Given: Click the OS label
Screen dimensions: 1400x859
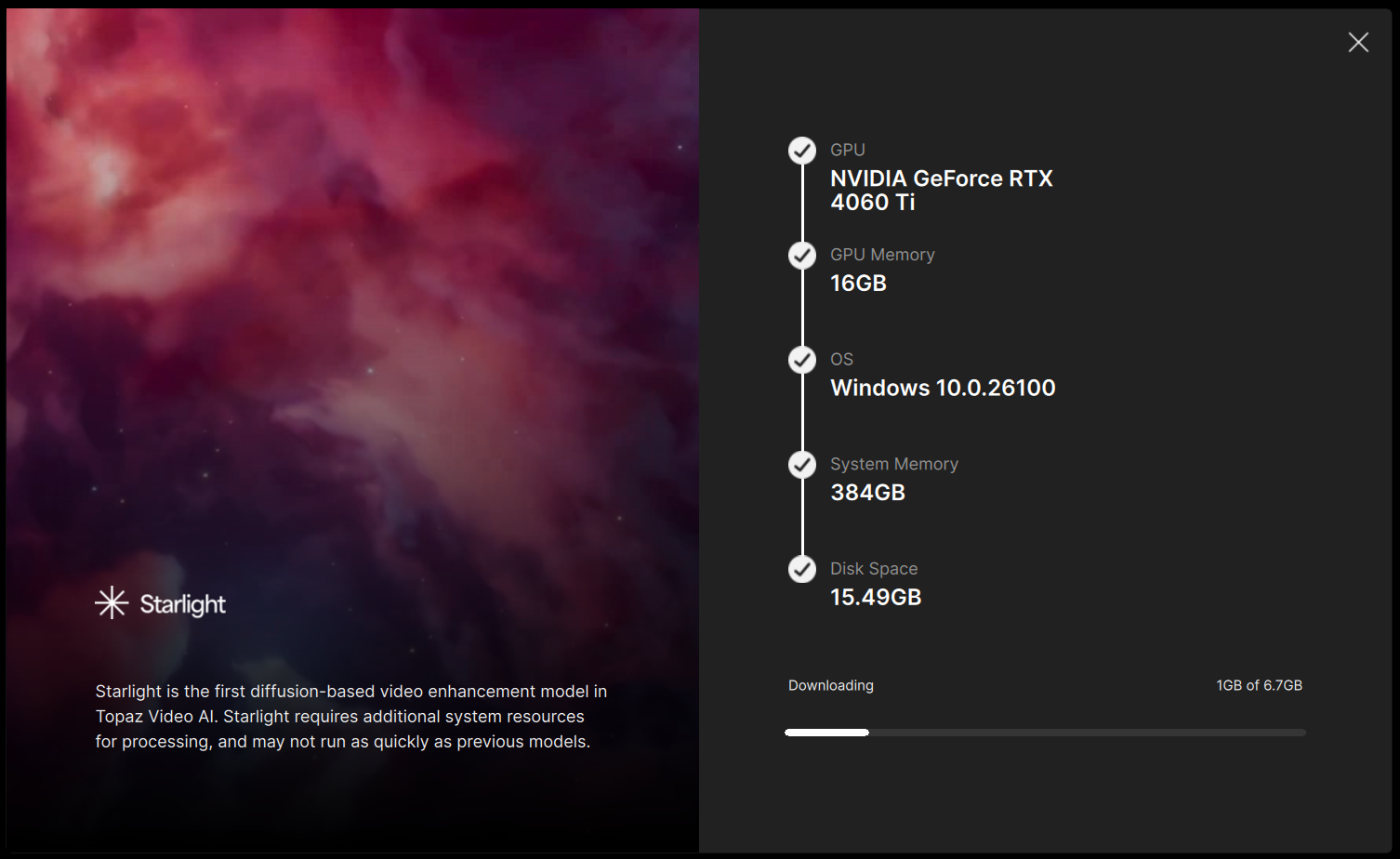Looking at the screenshot, I should click(x=841, y=360).
